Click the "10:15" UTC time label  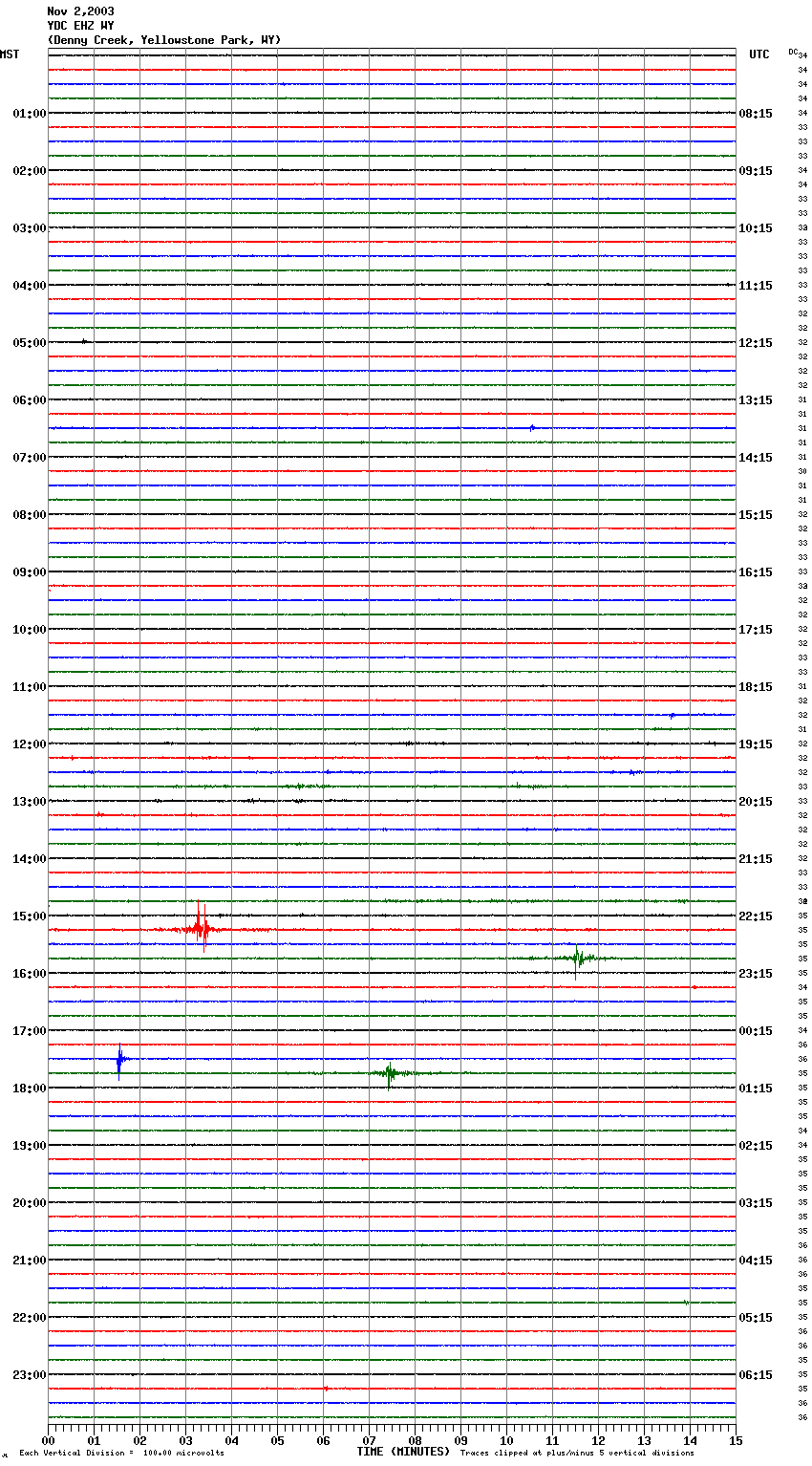click(756, 228)
